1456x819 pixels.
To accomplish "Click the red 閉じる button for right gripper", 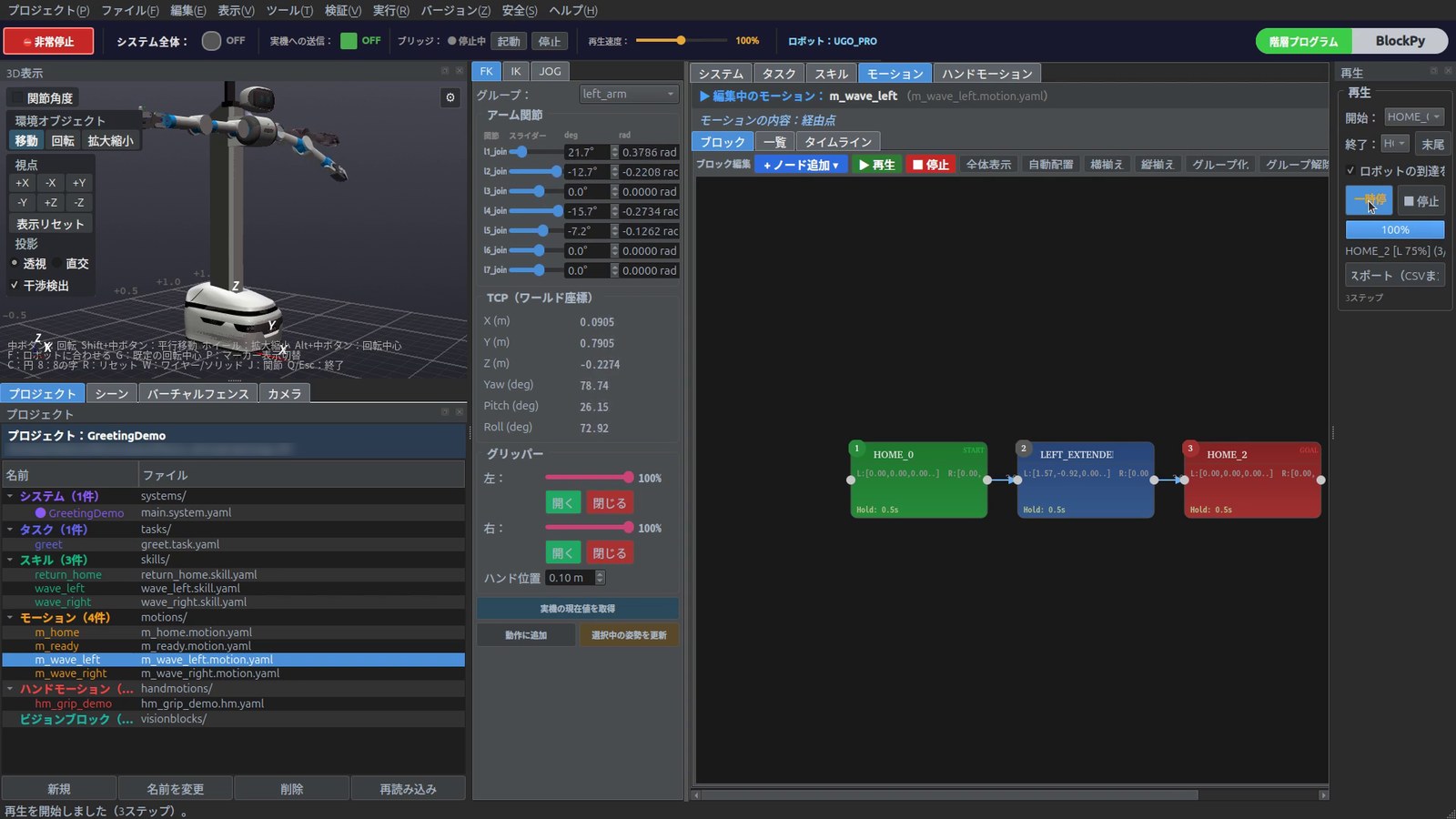I will [609, 553].
